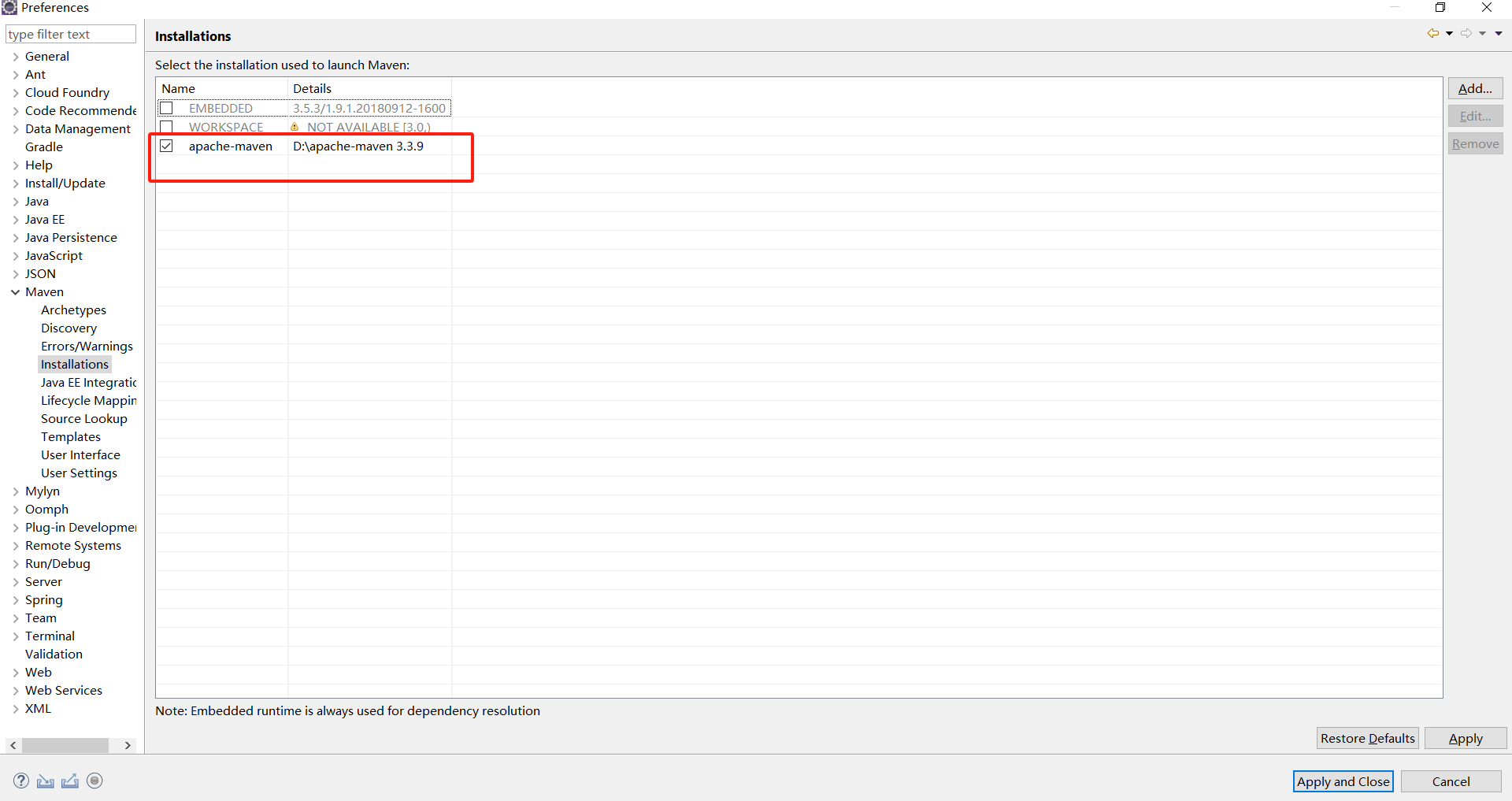Click the export preferences icon
Screen dimensions: 1512x801
(70, 781)
